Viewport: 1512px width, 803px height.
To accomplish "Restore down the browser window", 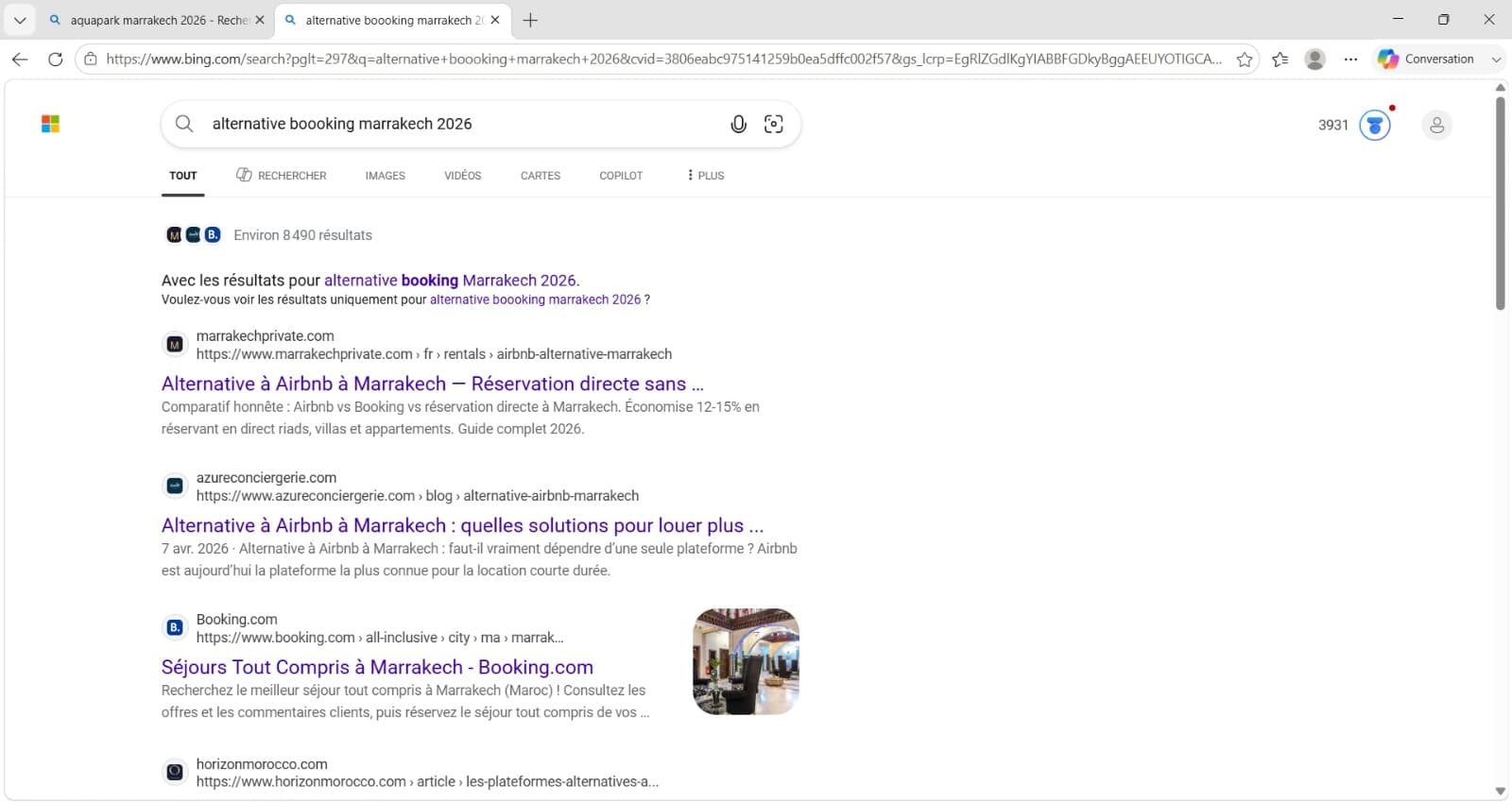I will pyautogui.click(x=1443, y=20).
